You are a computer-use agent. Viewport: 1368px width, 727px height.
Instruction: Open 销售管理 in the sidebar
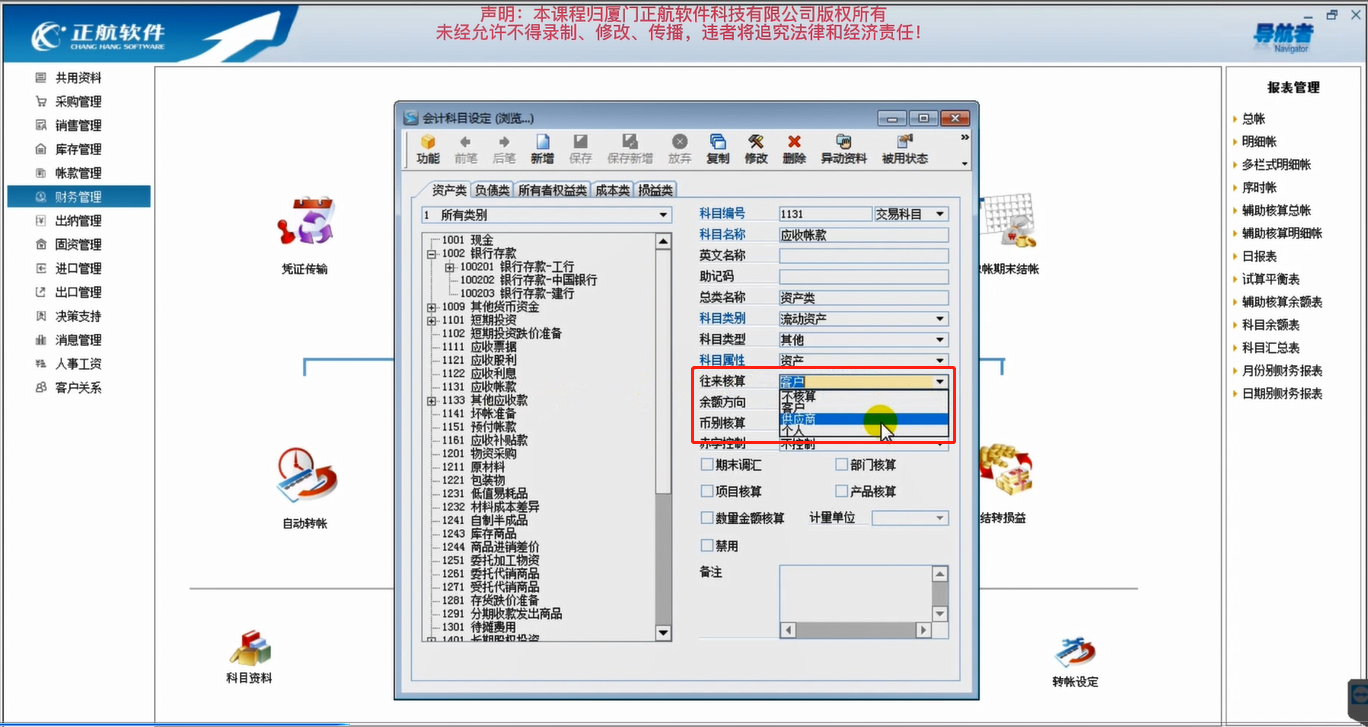pos(78,126)
